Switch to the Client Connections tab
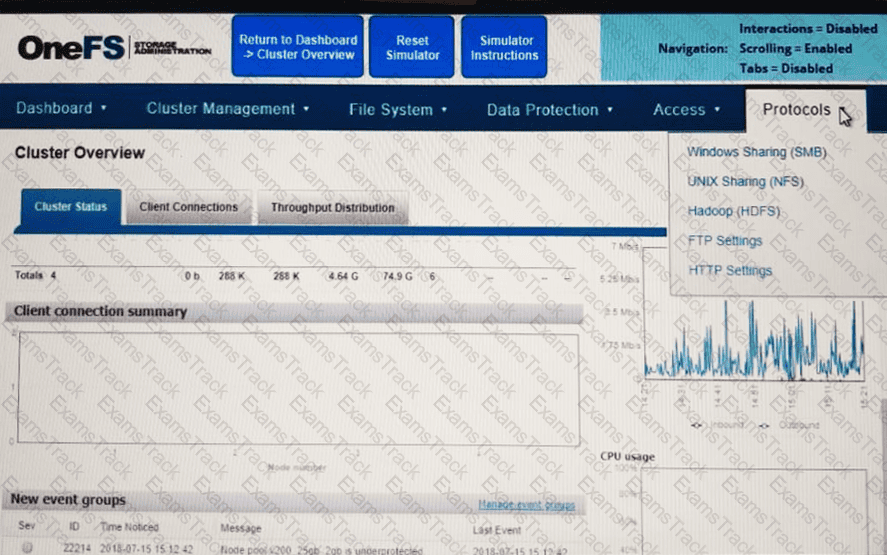This screenshot has width=887, height=555. (188, 207)
